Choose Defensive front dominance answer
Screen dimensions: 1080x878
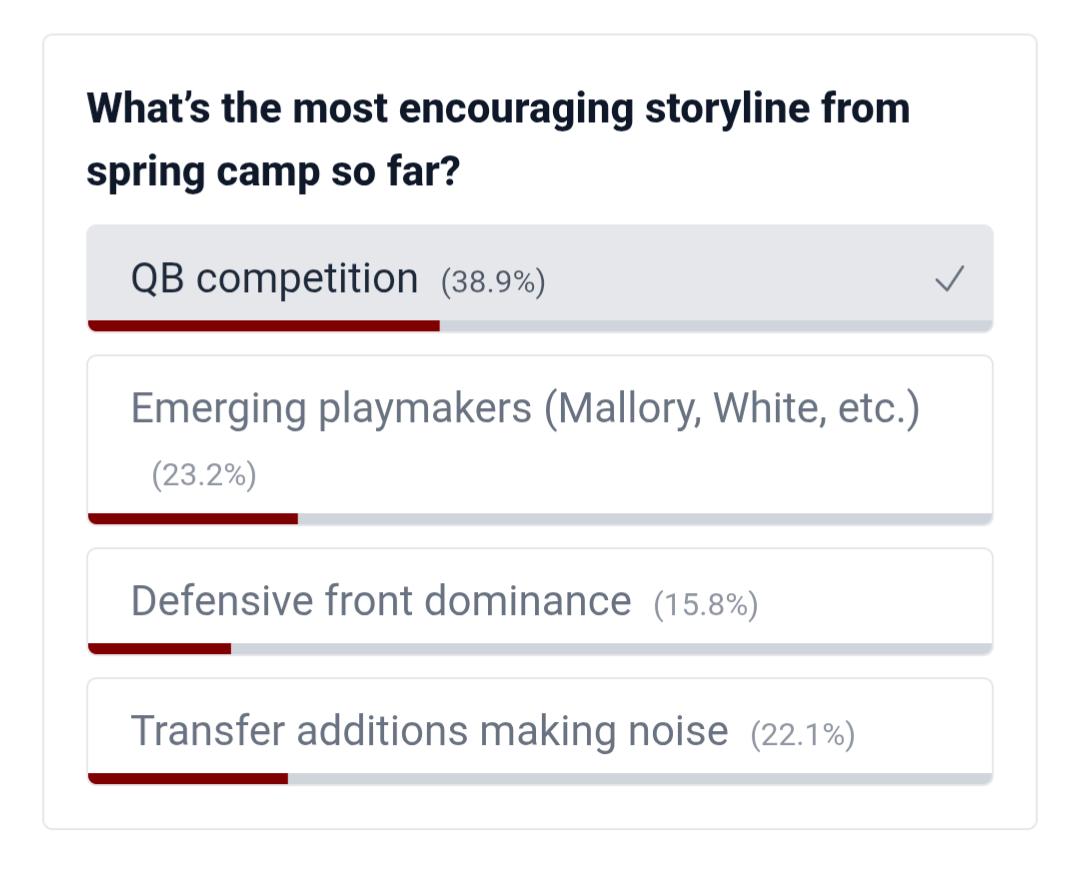[x=380, y=601]
